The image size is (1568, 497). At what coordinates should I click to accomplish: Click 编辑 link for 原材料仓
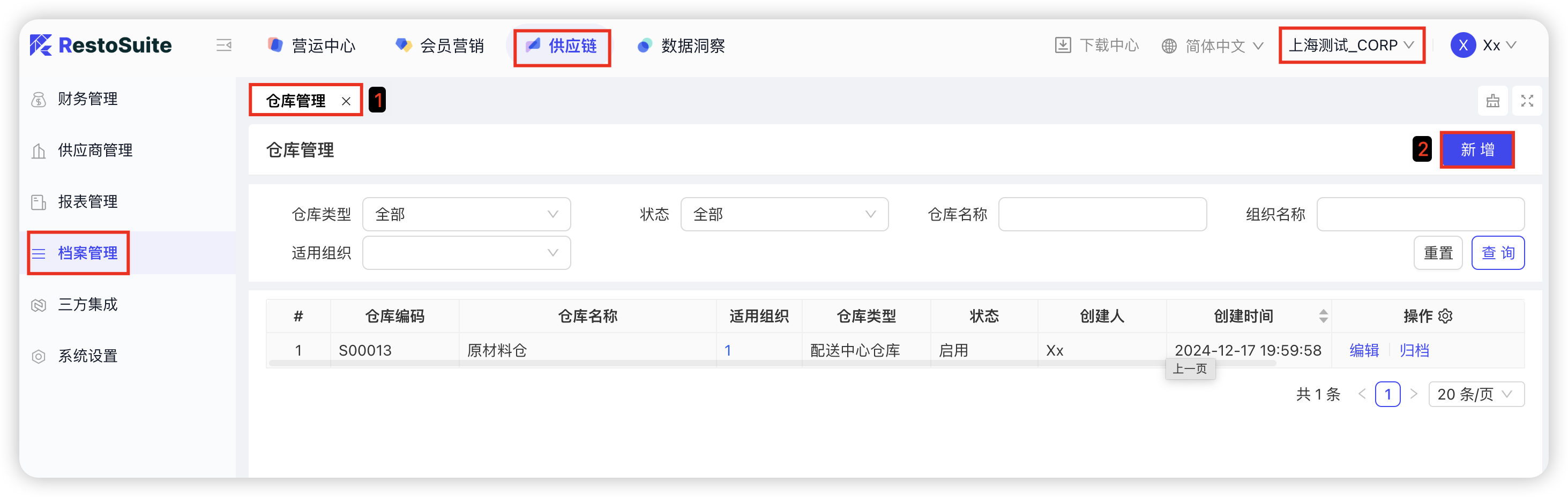point(1363,350)
